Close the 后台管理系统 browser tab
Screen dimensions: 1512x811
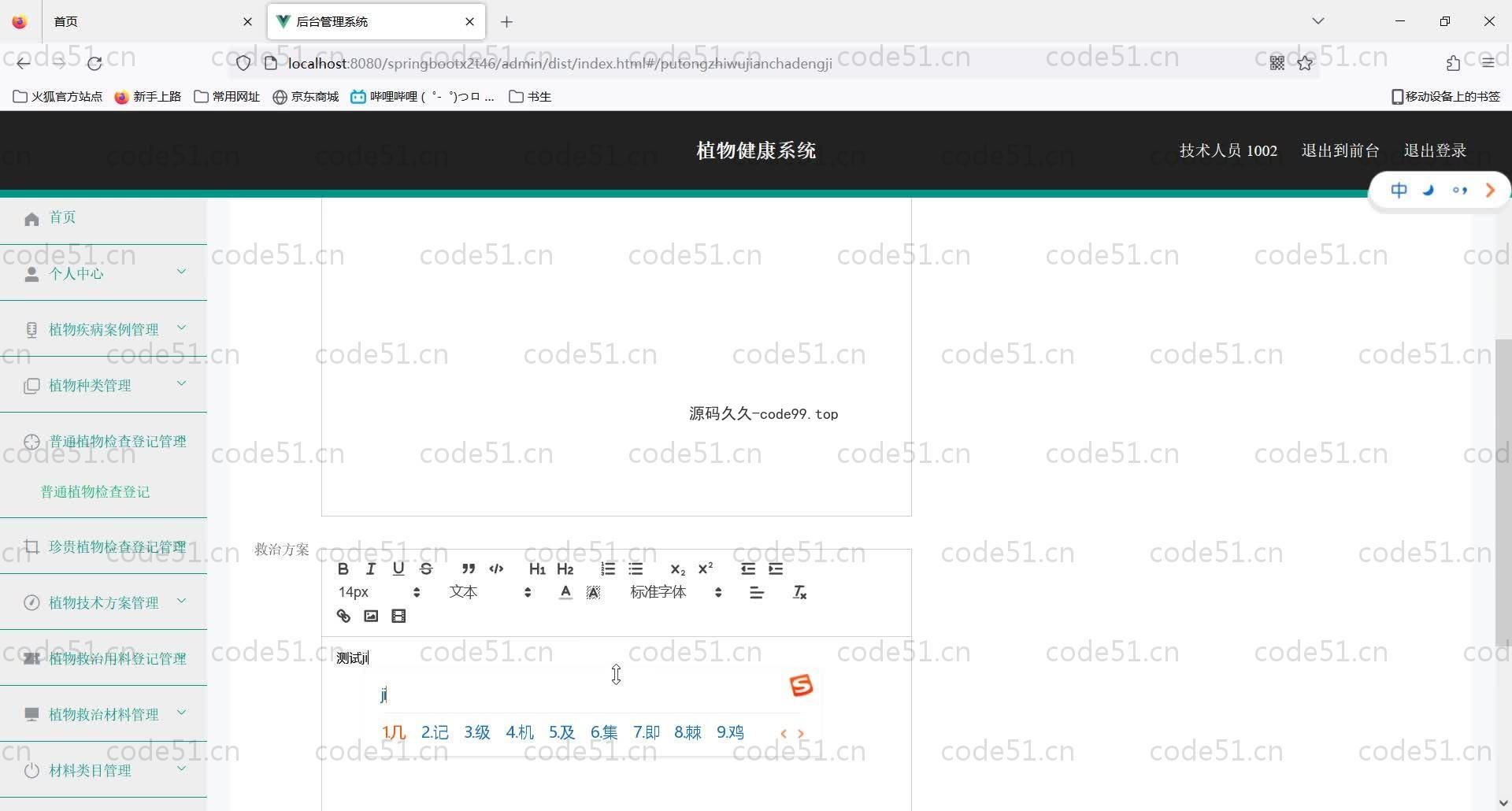click(470, 22)
